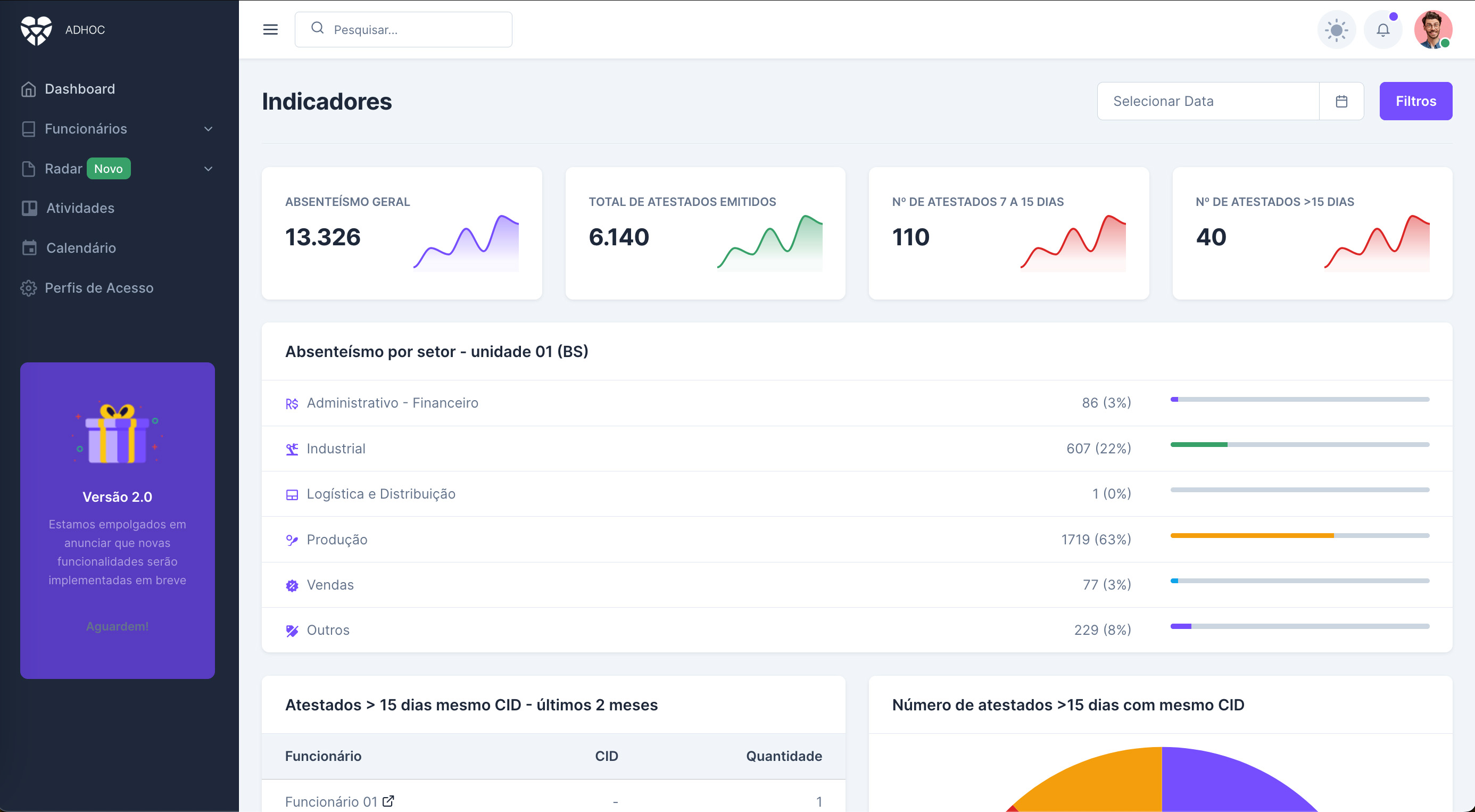Screen dimensions: 1475x812
Task: Click the Logística e Distribuição icon
Action: point(292,495)
